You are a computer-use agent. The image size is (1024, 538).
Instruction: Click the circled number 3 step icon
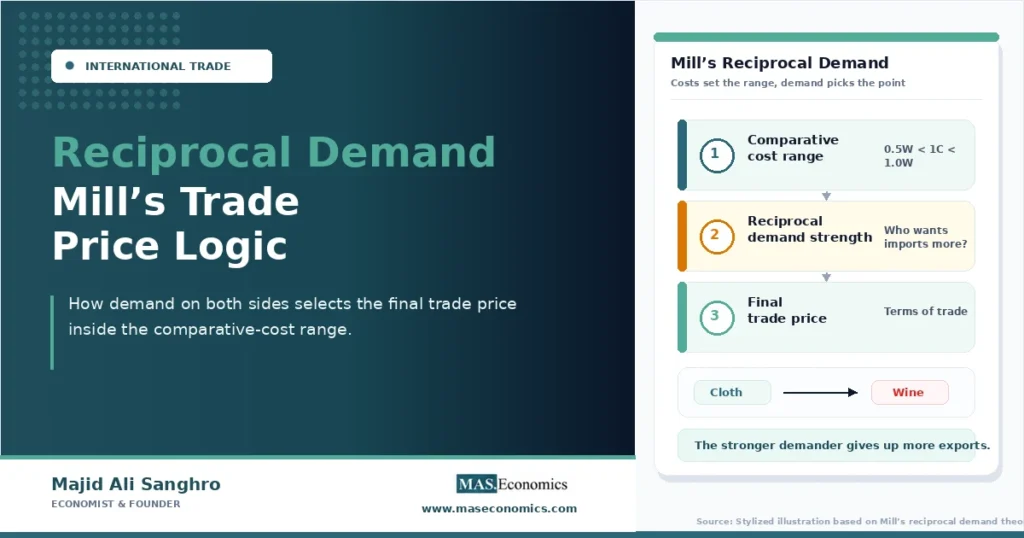[716, 317]
